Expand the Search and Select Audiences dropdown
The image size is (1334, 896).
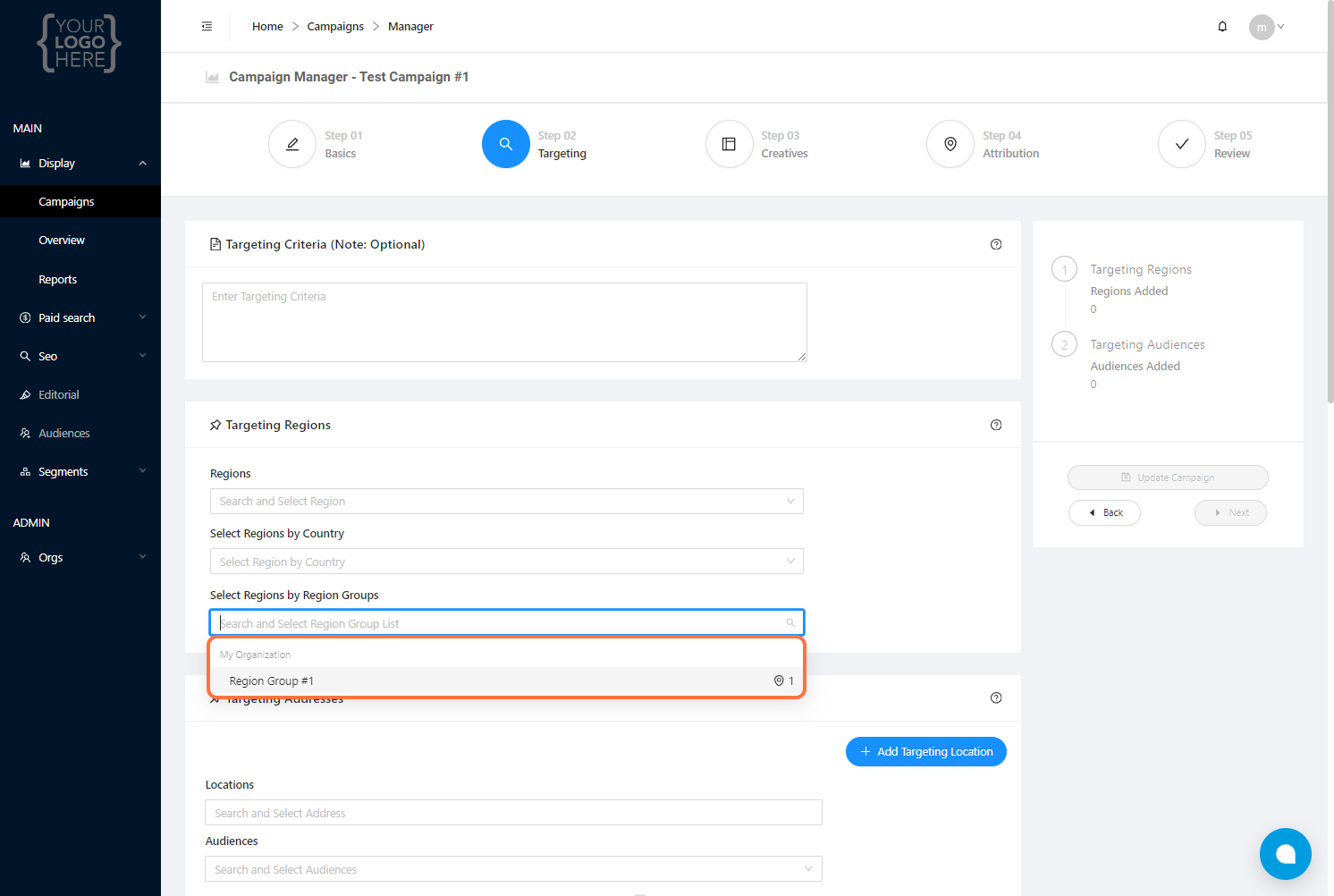(513, 869)
